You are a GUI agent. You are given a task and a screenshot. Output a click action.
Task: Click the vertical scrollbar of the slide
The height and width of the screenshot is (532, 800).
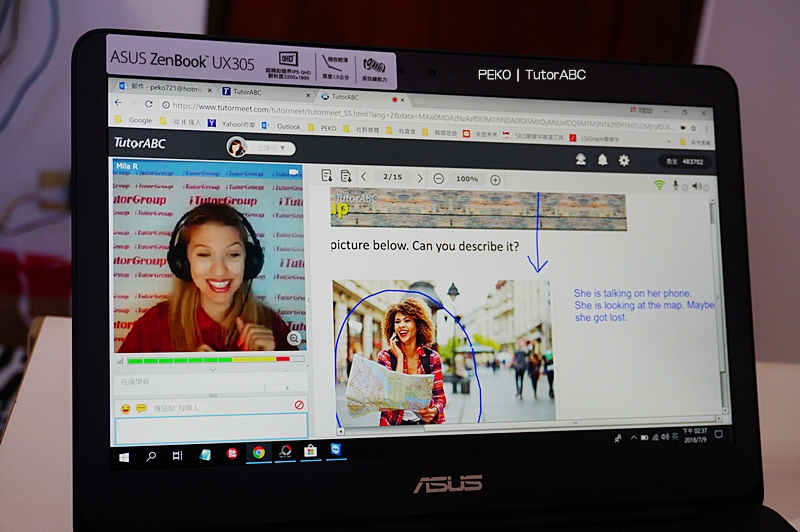point(718,306)
